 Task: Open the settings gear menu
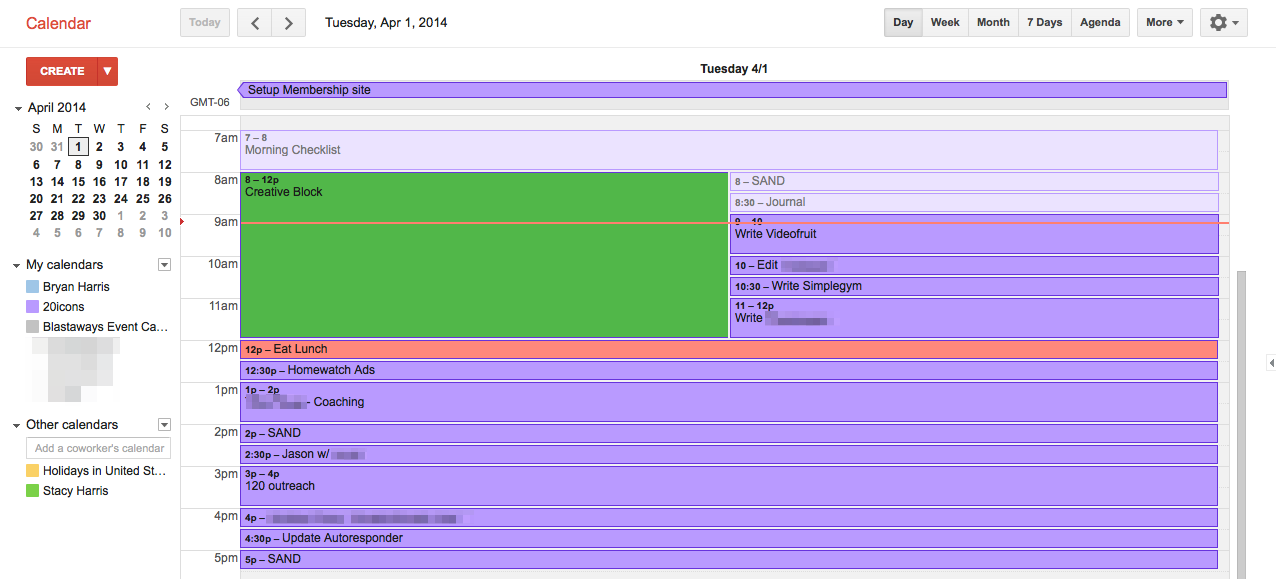1224,23
